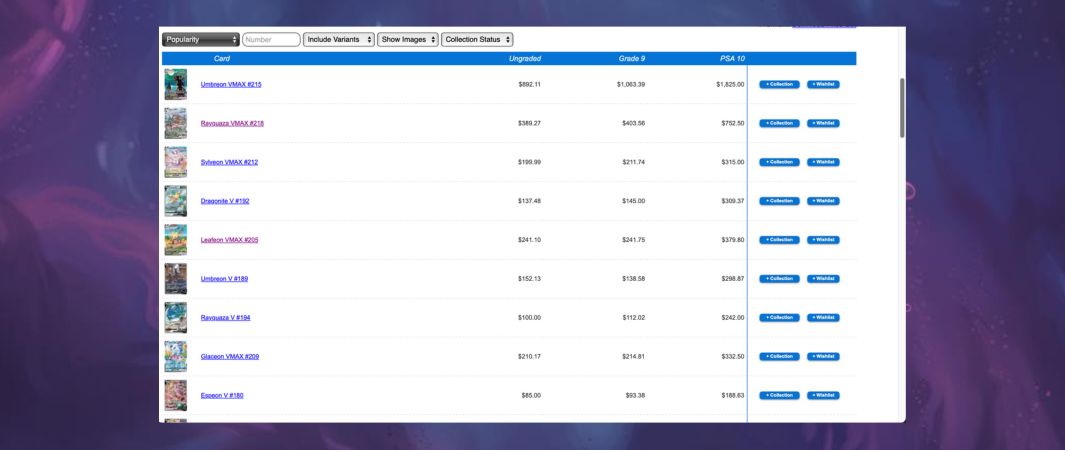Open the Glaceon VMAX #209 link
This screenshot has width=1065, height=450.
(x=230, y=356)
